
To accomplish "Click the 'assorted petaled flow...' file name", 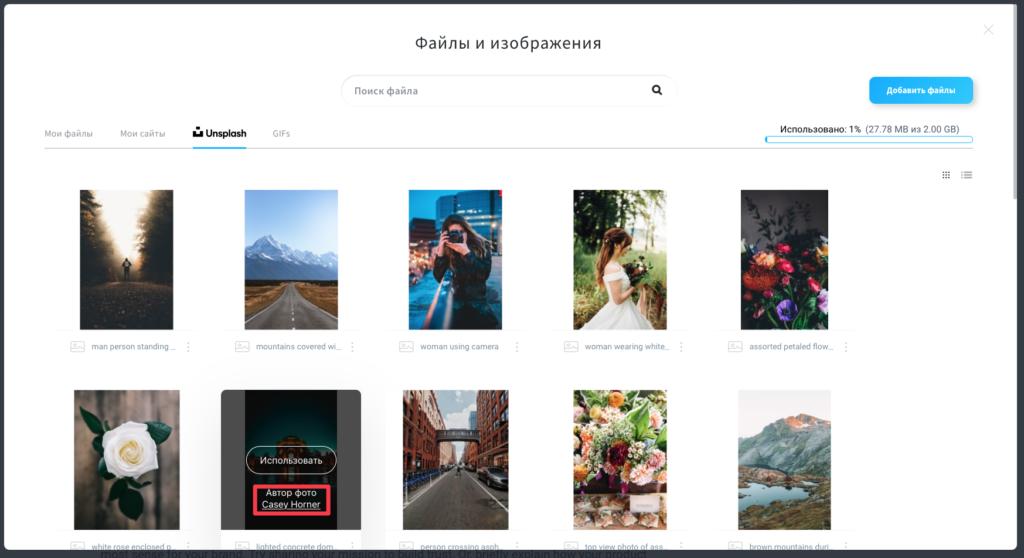I will click(792, 347).
